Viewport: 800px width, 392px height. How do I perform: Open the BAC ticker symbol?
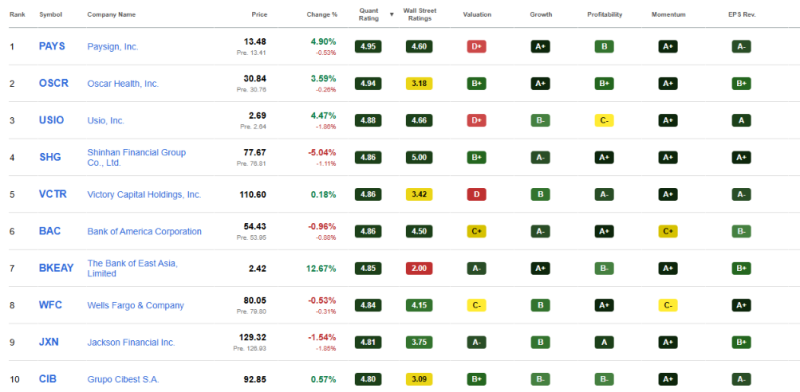pos(50,231)
